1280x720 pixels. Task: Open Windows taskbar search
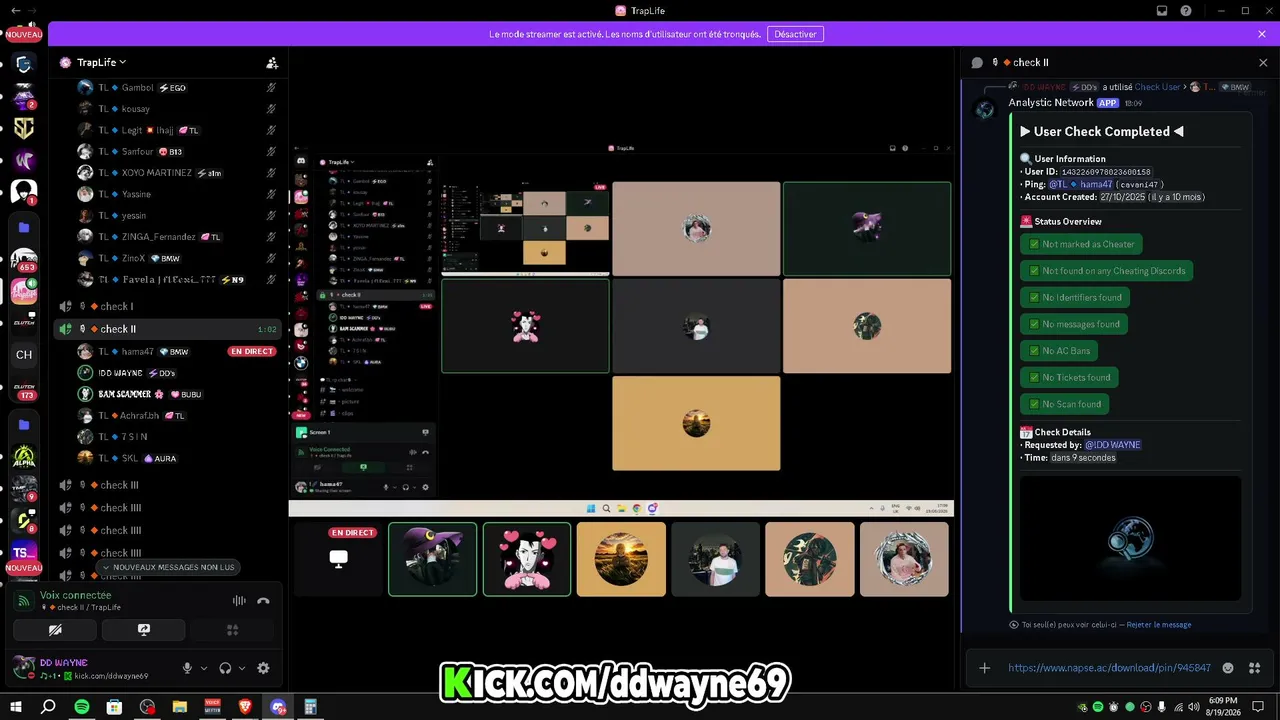point(48,707)
